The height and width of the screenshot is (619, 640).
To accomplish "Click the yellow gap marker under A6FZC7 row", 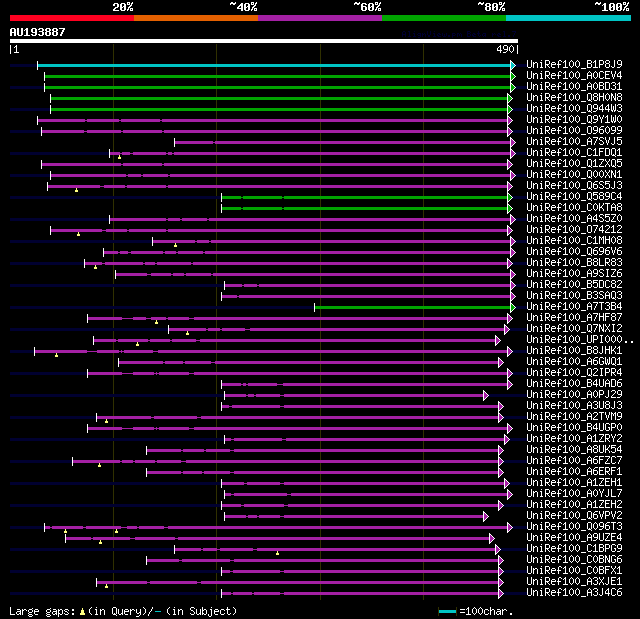I will point(99,465).
